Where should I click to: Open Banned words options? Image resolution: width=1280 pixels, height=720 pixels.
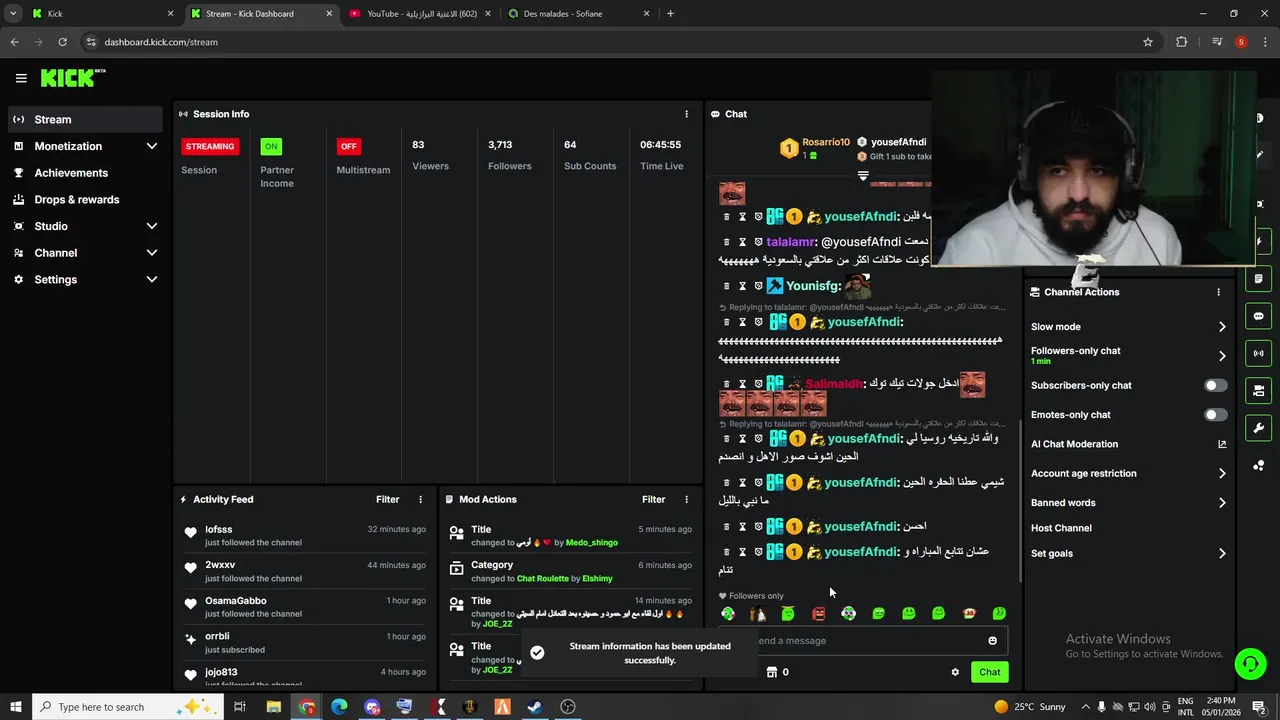coord(1128,503)
